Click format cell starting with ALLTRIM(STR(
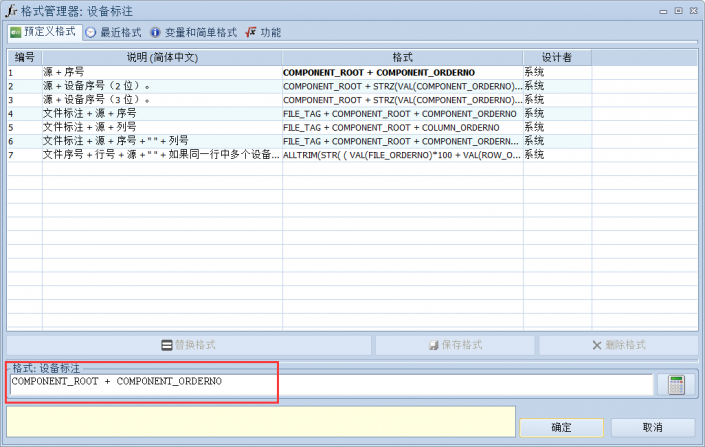Viewport: 705px width, 447px height. 402,155
